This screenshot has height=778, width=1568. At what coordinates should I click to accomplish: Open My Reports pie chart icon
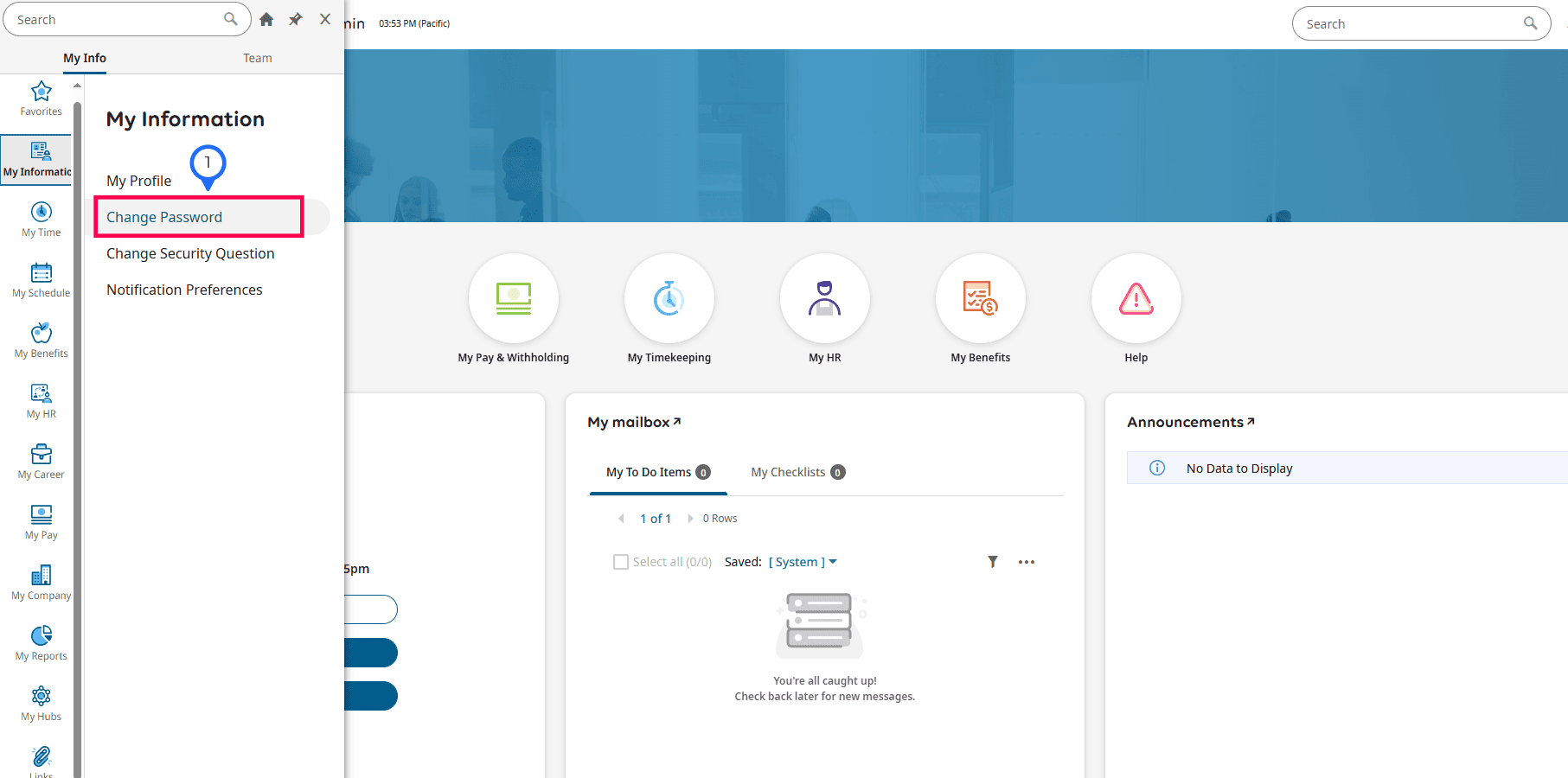coord(41,635)
